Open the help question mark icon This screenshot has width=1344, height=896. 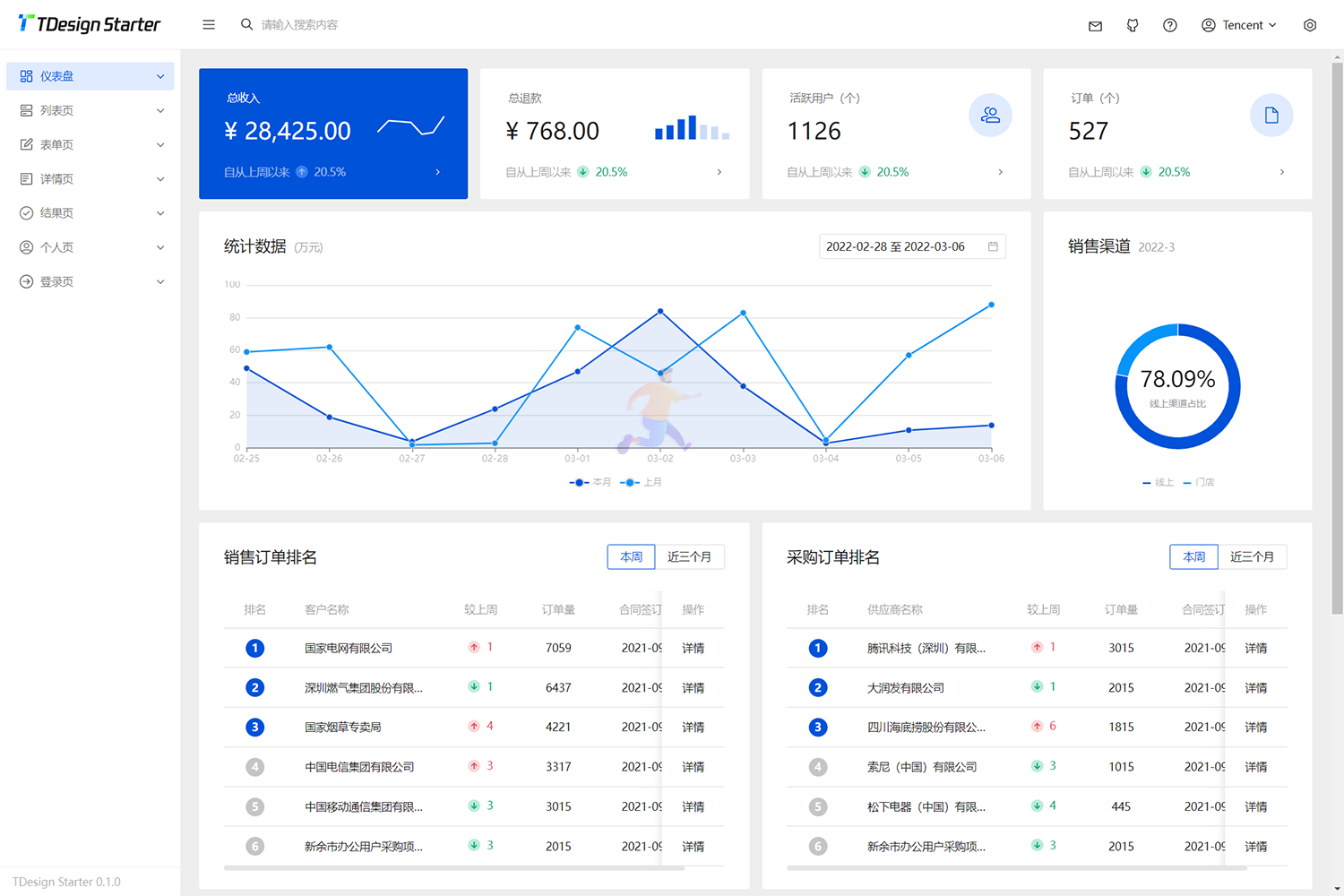[x=1170, y=25]
